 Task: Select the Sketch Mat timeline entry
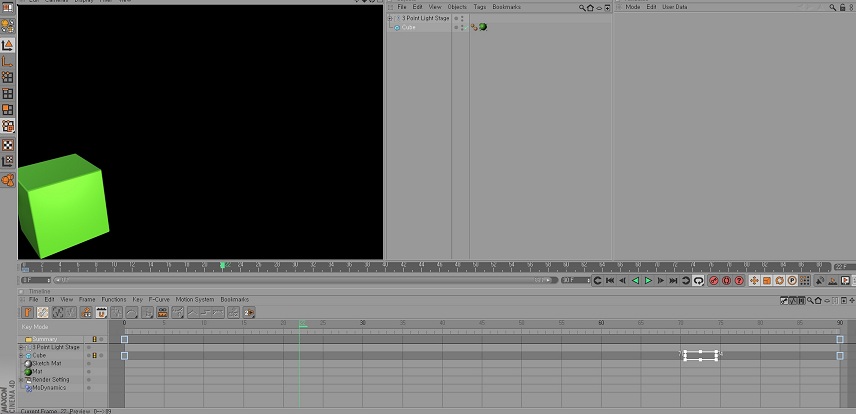click(x=46, y=363)
